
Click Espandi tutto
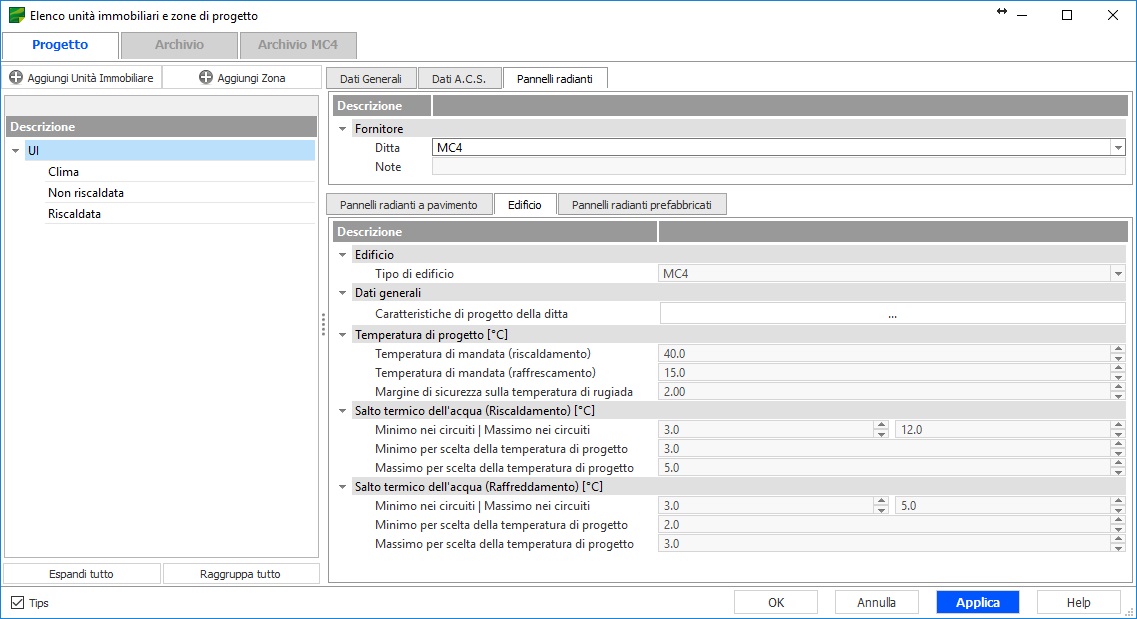pyautogui.click(x=81, y=574)
